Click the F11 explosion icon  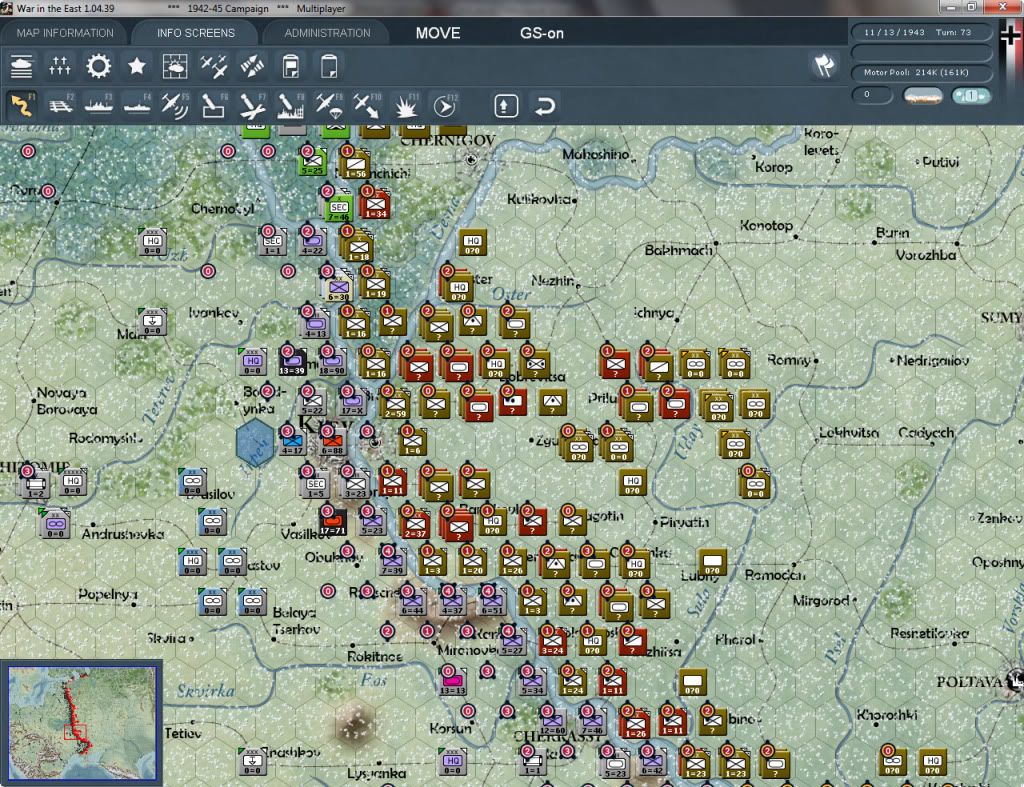click(x=406, y=105)
